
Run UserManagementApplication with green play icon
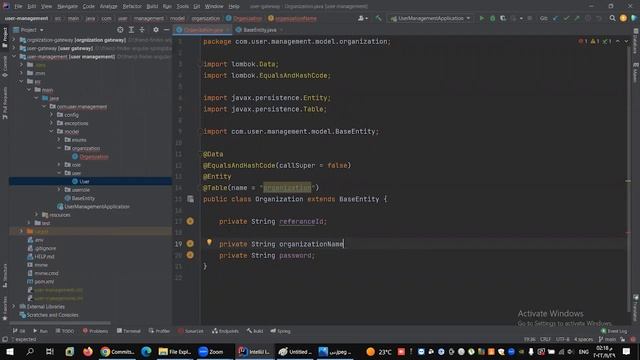click(482, 18)
